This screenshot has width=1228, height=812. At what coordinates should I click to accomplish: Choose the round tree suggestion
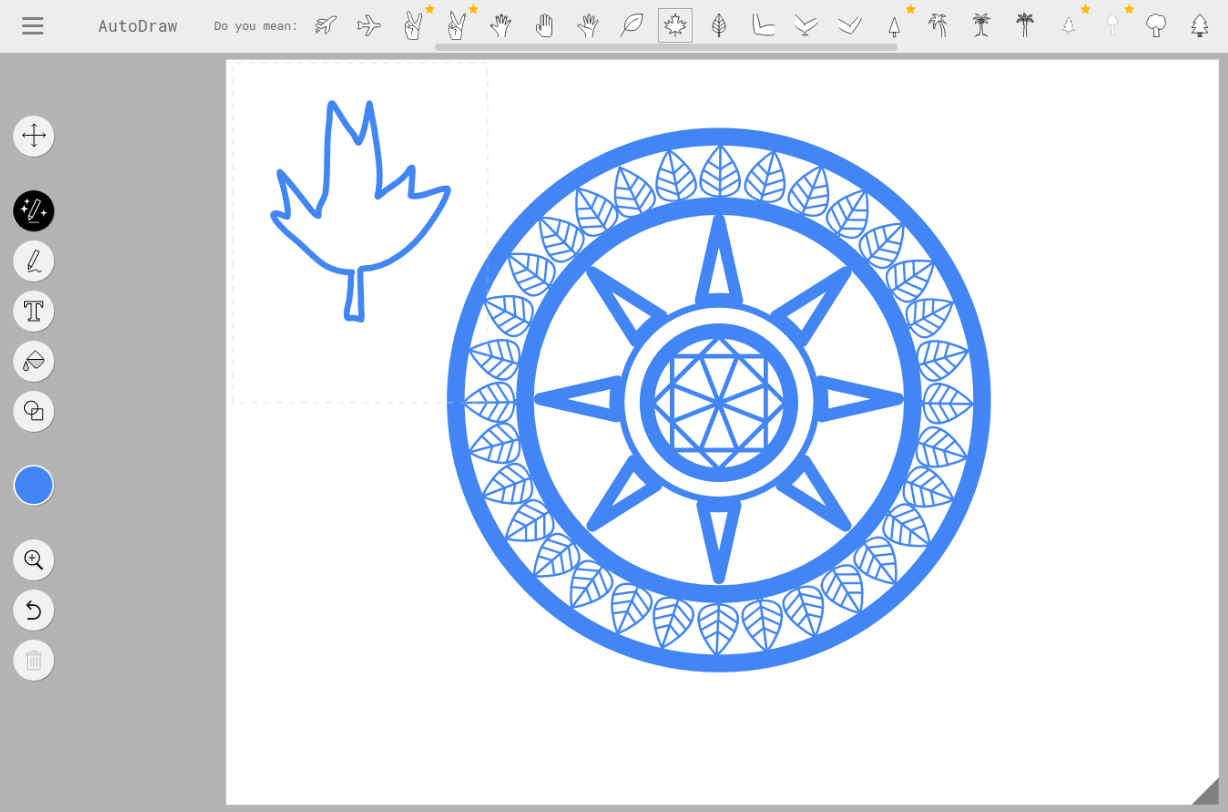pyautogui.click(x=1156, y=25)
